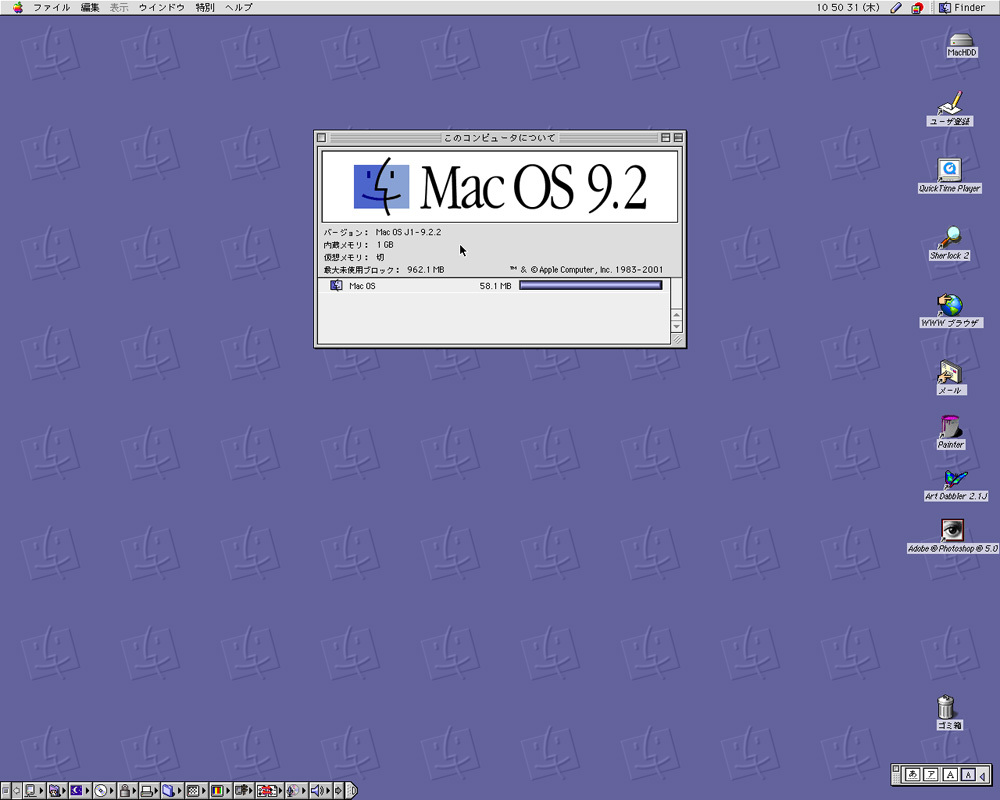This screenshot has height=800, width=1000.
Task: Click the Mac OS 9.2 logo banner
Action: (x=500, y=186)
